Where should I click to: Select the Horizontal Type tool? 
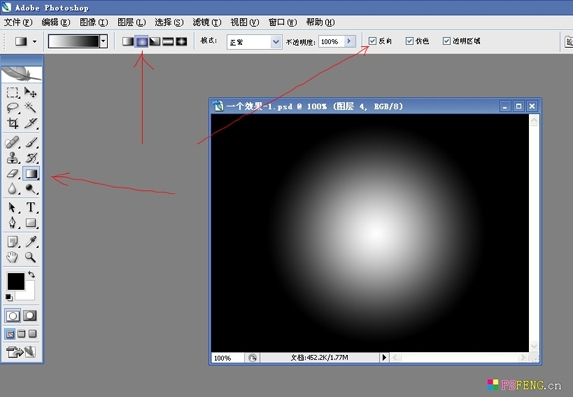point(31,207)
